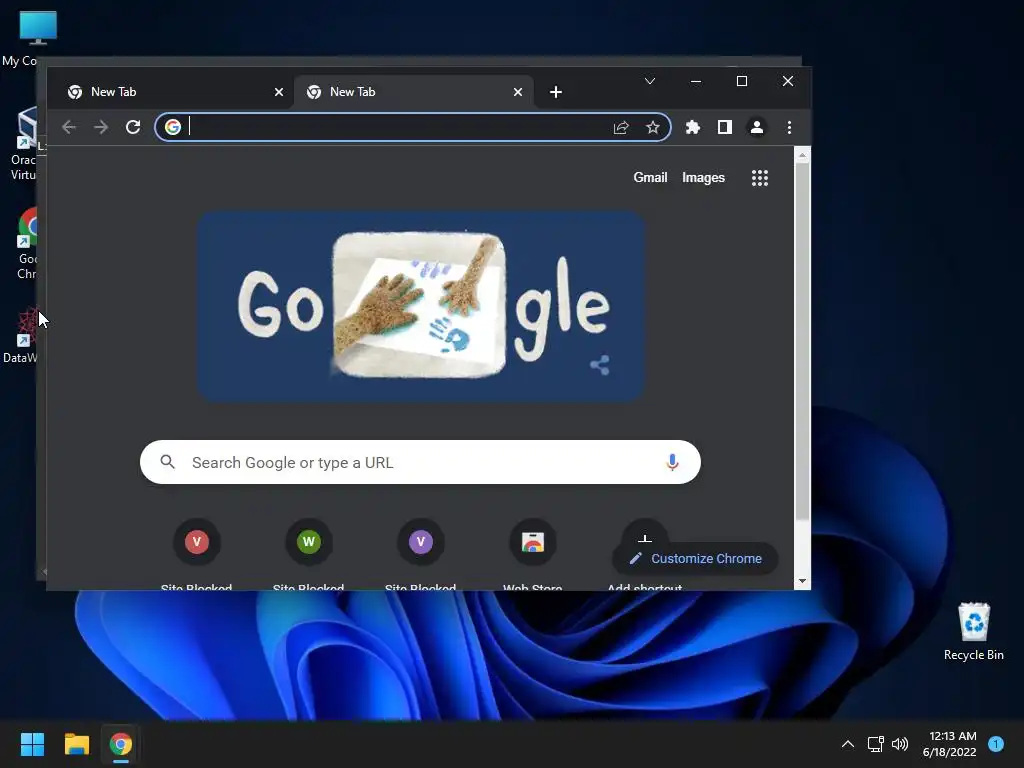The image size is (1024, 768).
Task: Open the red V Site Blocked shortcut
Action: click(x=197, y=541)
